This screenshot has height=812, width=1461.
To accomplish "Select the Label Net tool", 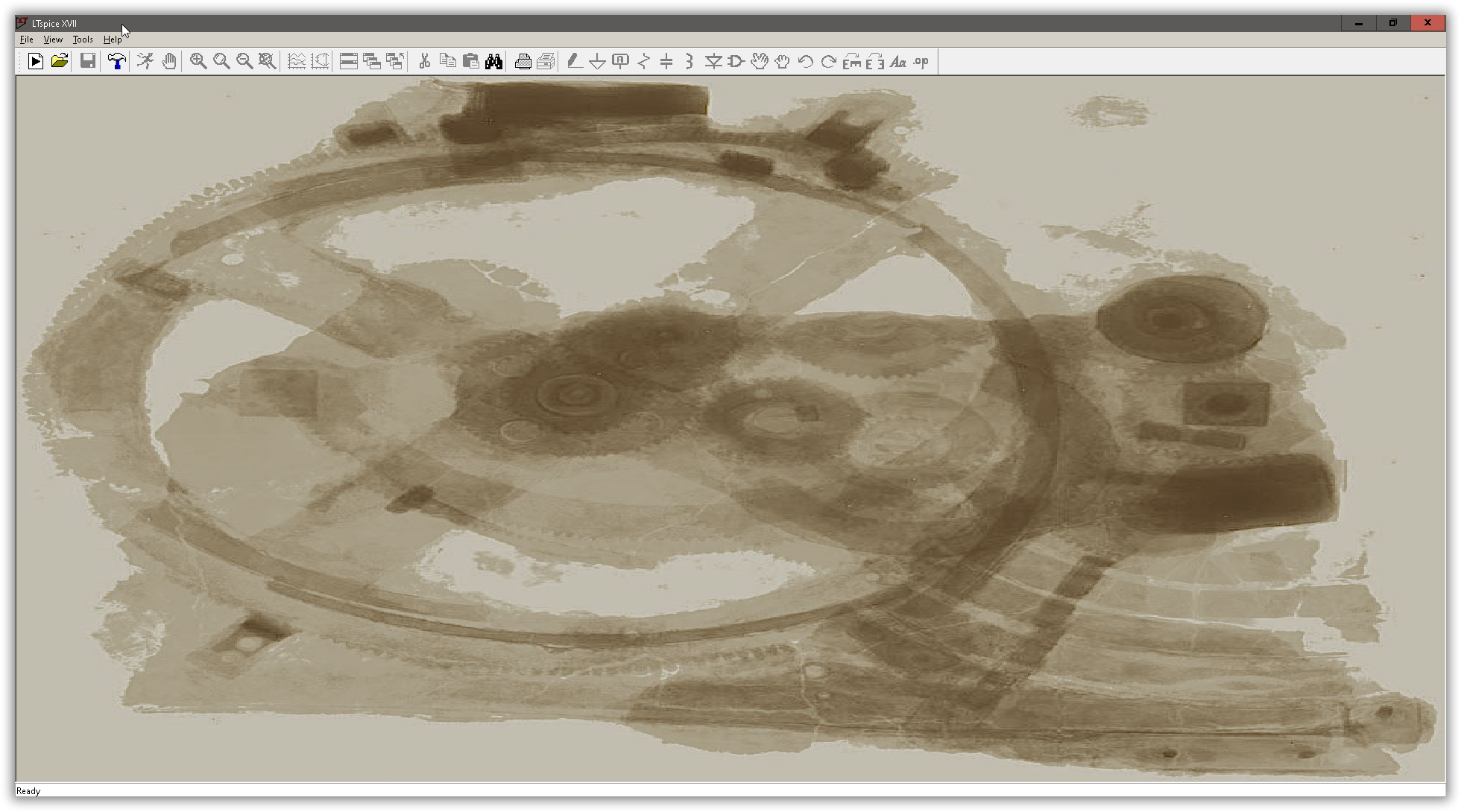I will [x=620, y=61].
